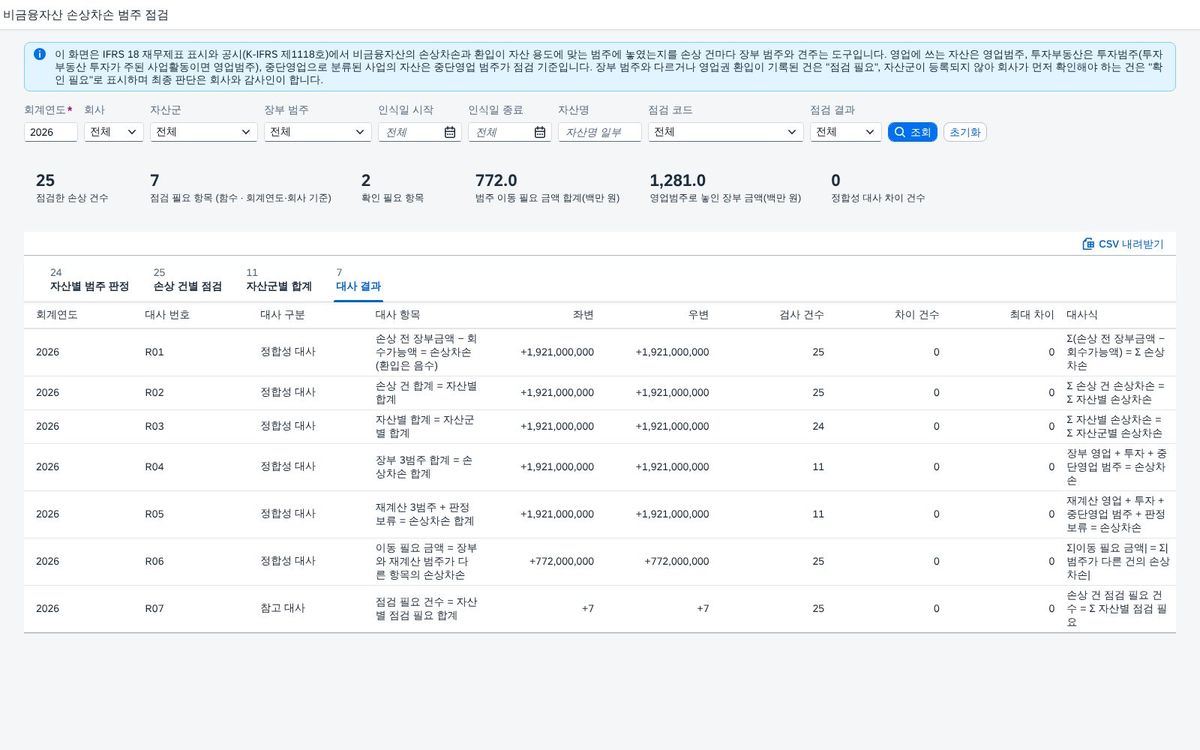Click the 24 검사 건수 value in R03
Viewport: 1200px width, 750px height.
(818, 427)
